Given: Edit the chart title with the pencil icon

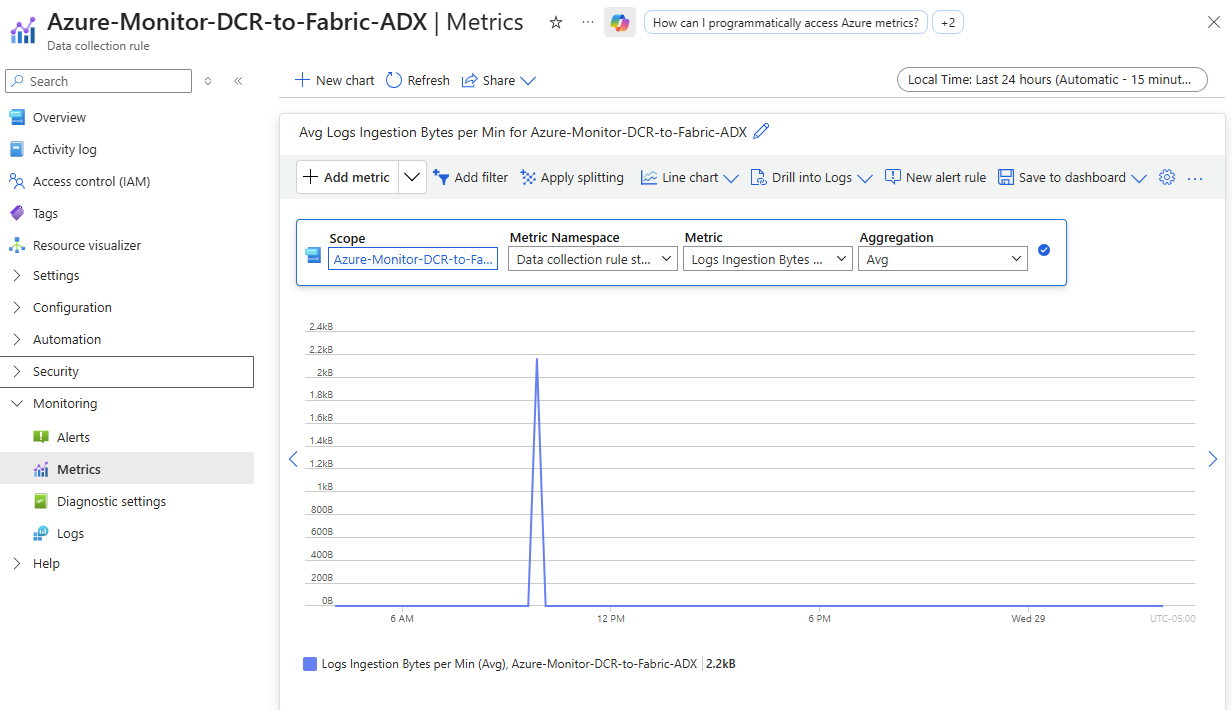Looking at the screenshot, I should click(x=761, y=131).
